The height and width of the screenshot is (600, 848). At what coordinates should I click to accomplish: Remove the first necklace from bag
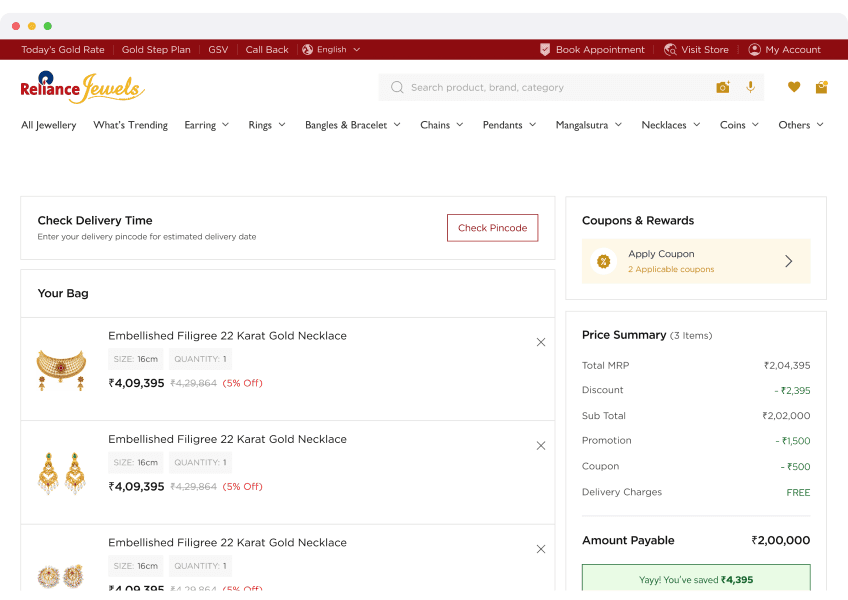pos(541,342)
